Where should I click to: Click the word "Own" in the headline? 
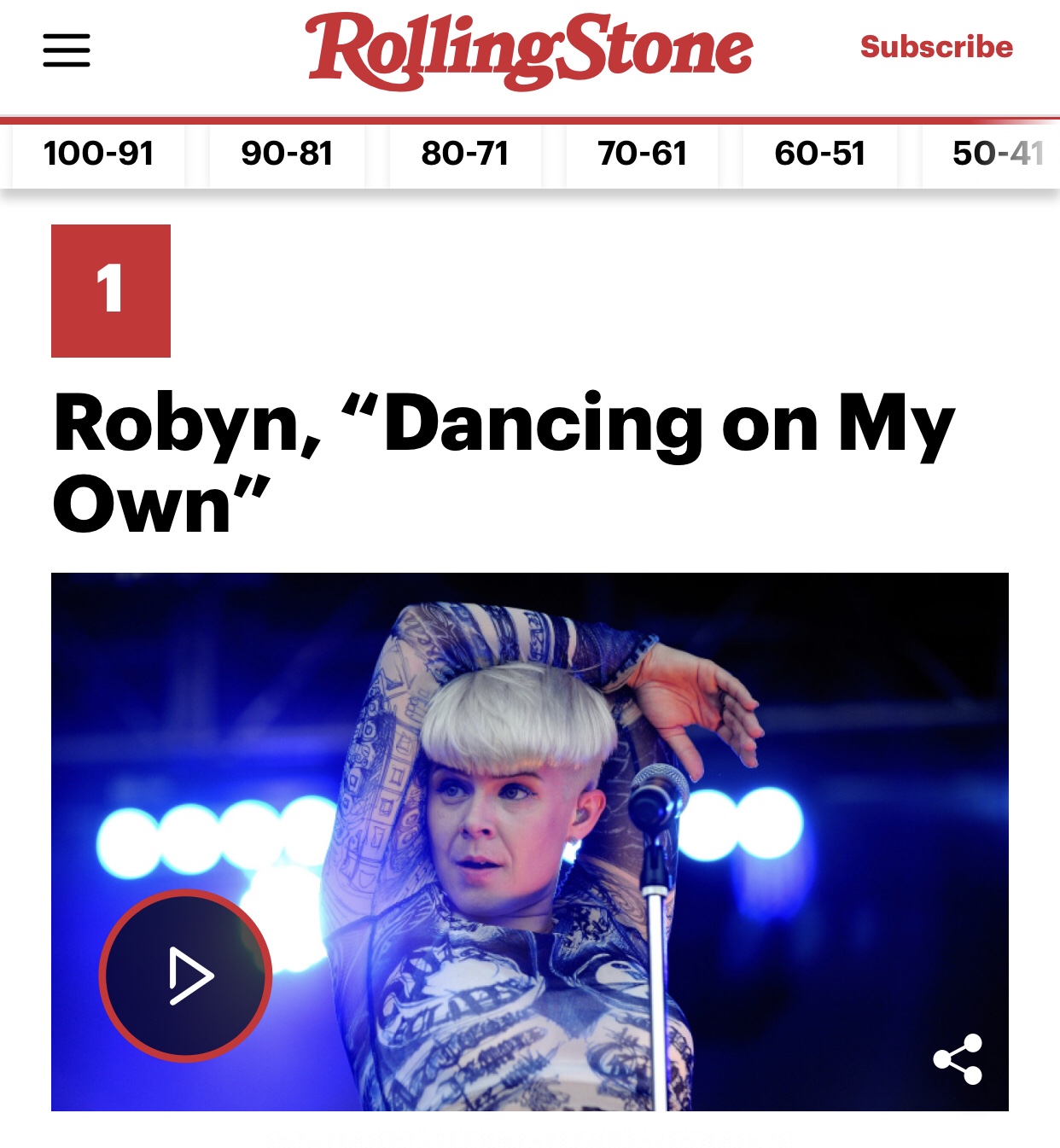[142, 504]
